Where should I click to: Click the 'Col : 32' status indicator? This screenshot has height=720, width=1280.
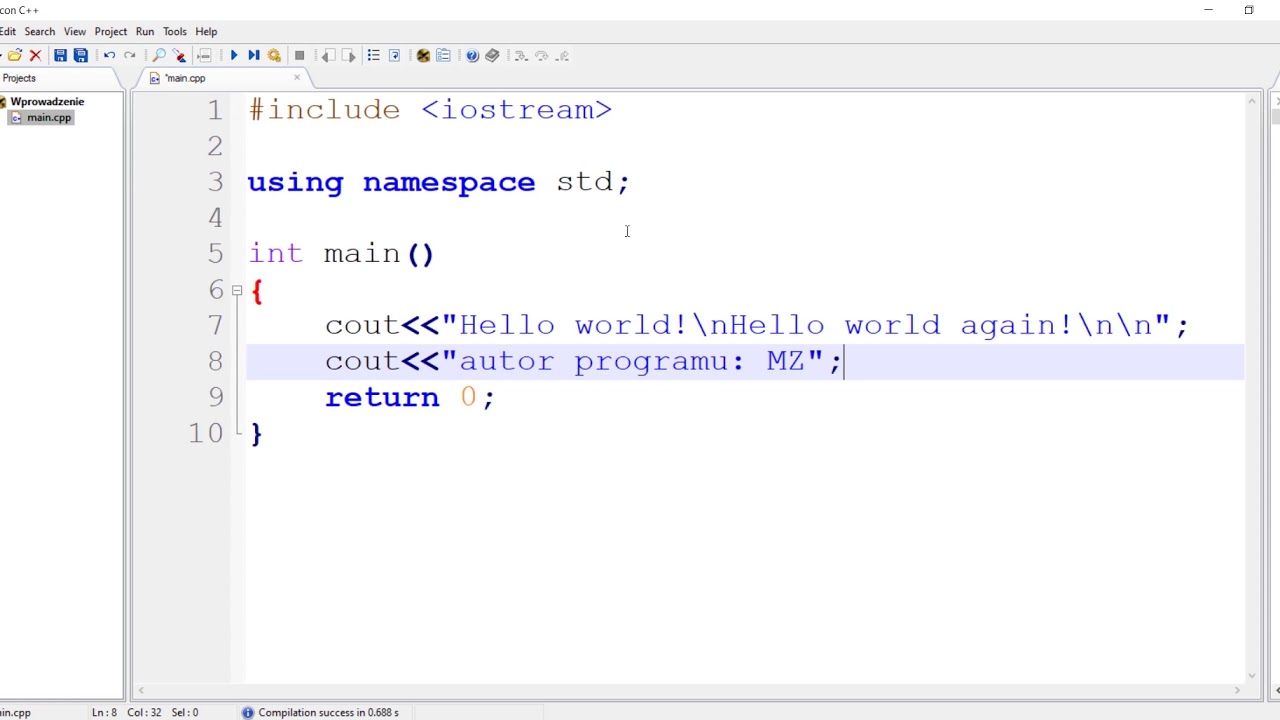144,713
